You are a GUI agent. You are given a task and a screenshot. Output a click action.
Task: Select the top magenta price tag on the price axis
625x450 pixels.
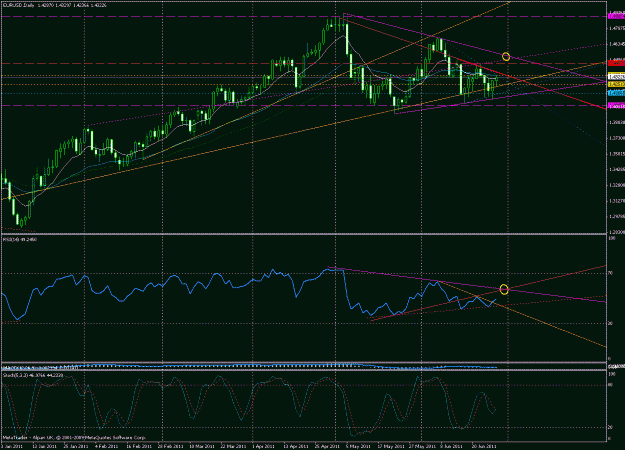coord(616,16)
